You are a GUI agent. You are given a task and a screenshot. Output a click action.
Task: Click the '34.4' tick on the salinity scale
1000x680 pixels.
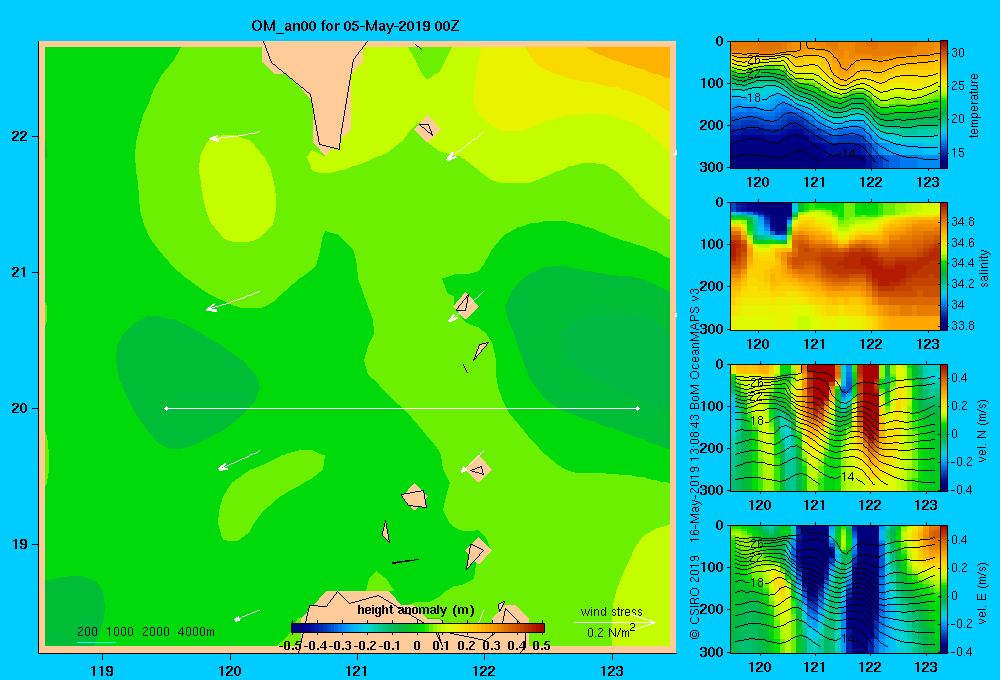[962, 263]
